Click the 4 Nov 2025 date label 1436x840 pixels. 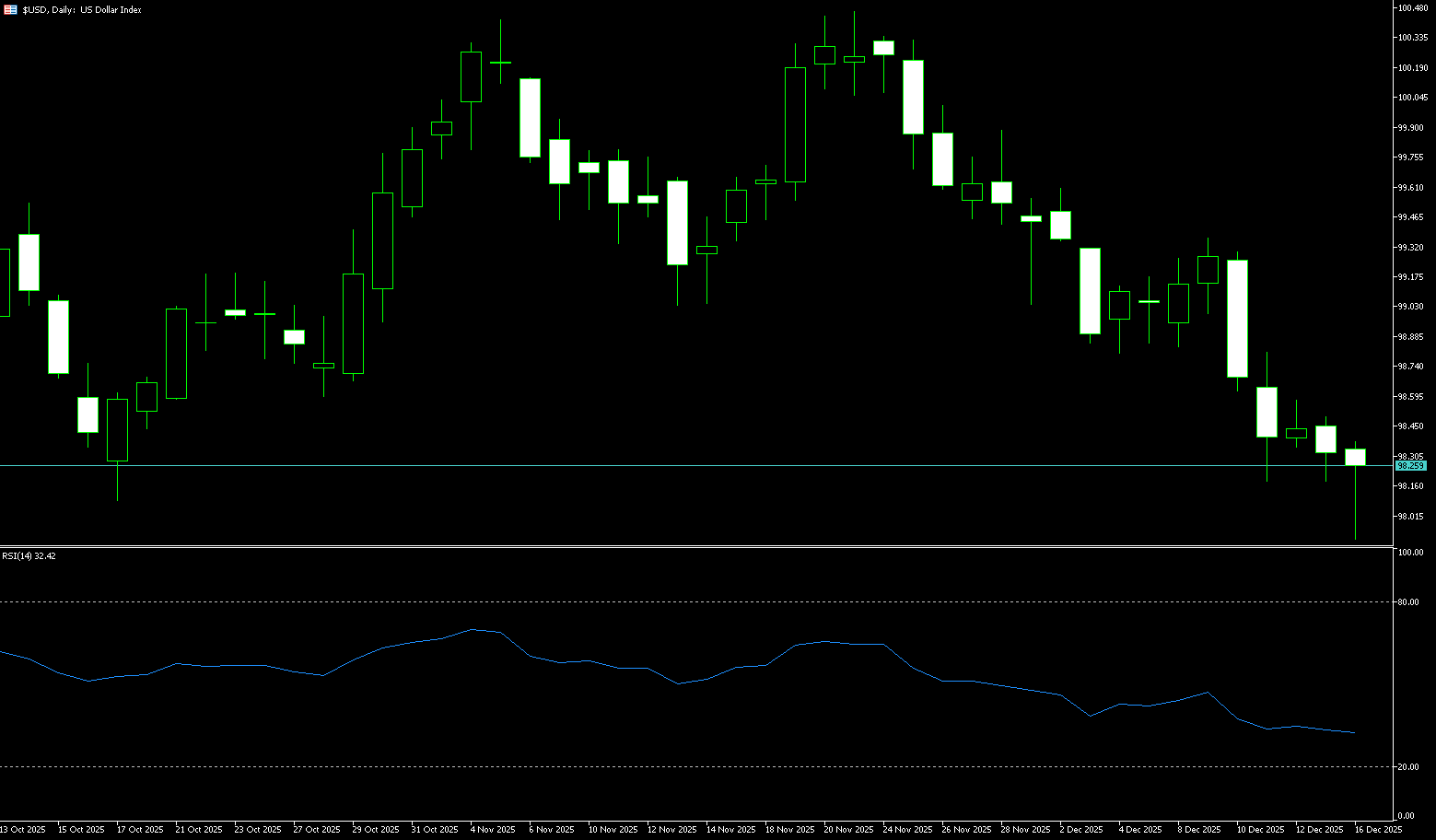tap(493, 830)
